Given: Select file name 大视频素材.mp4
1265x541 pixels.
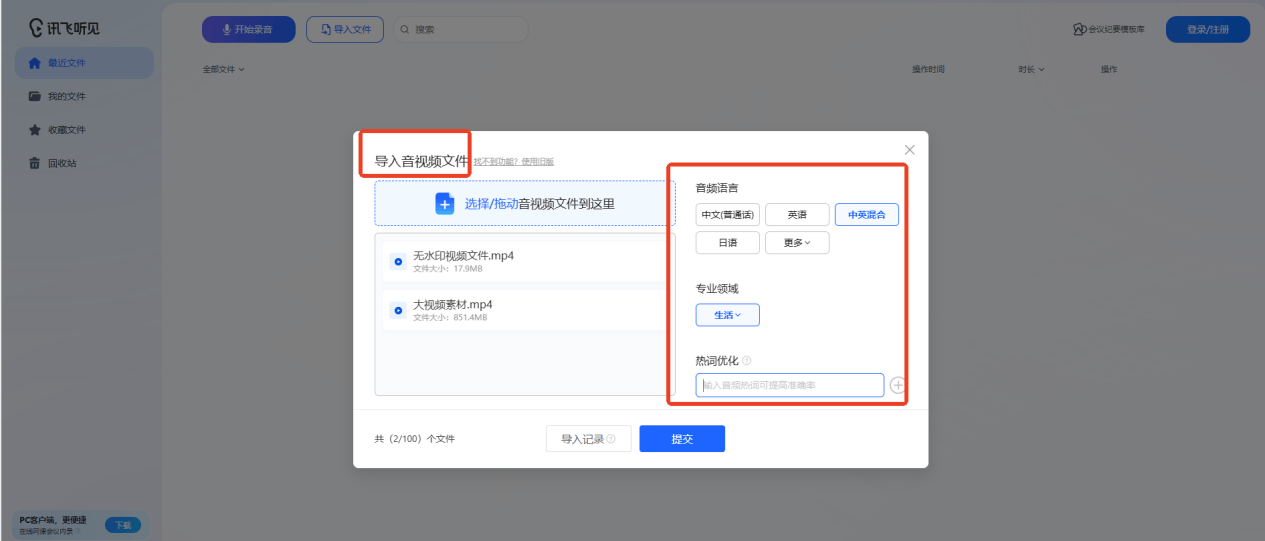Looking at the screenshot, I should tap(453, 305).
